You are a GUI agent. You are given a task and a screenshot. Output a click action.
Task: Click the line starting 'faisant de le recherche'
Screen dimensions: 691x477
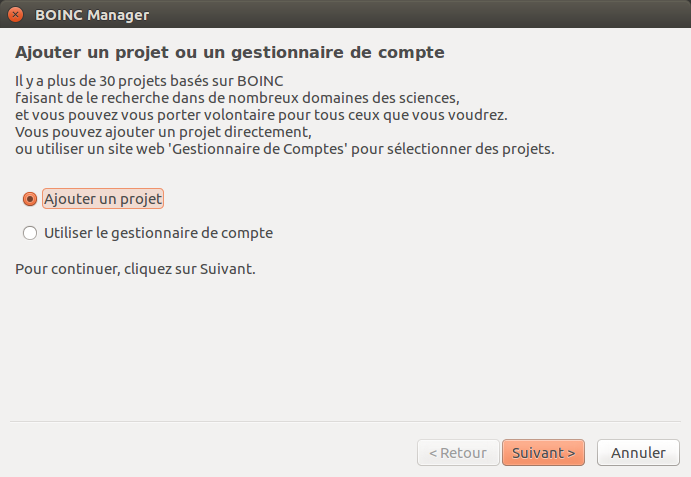click(236, 98)
